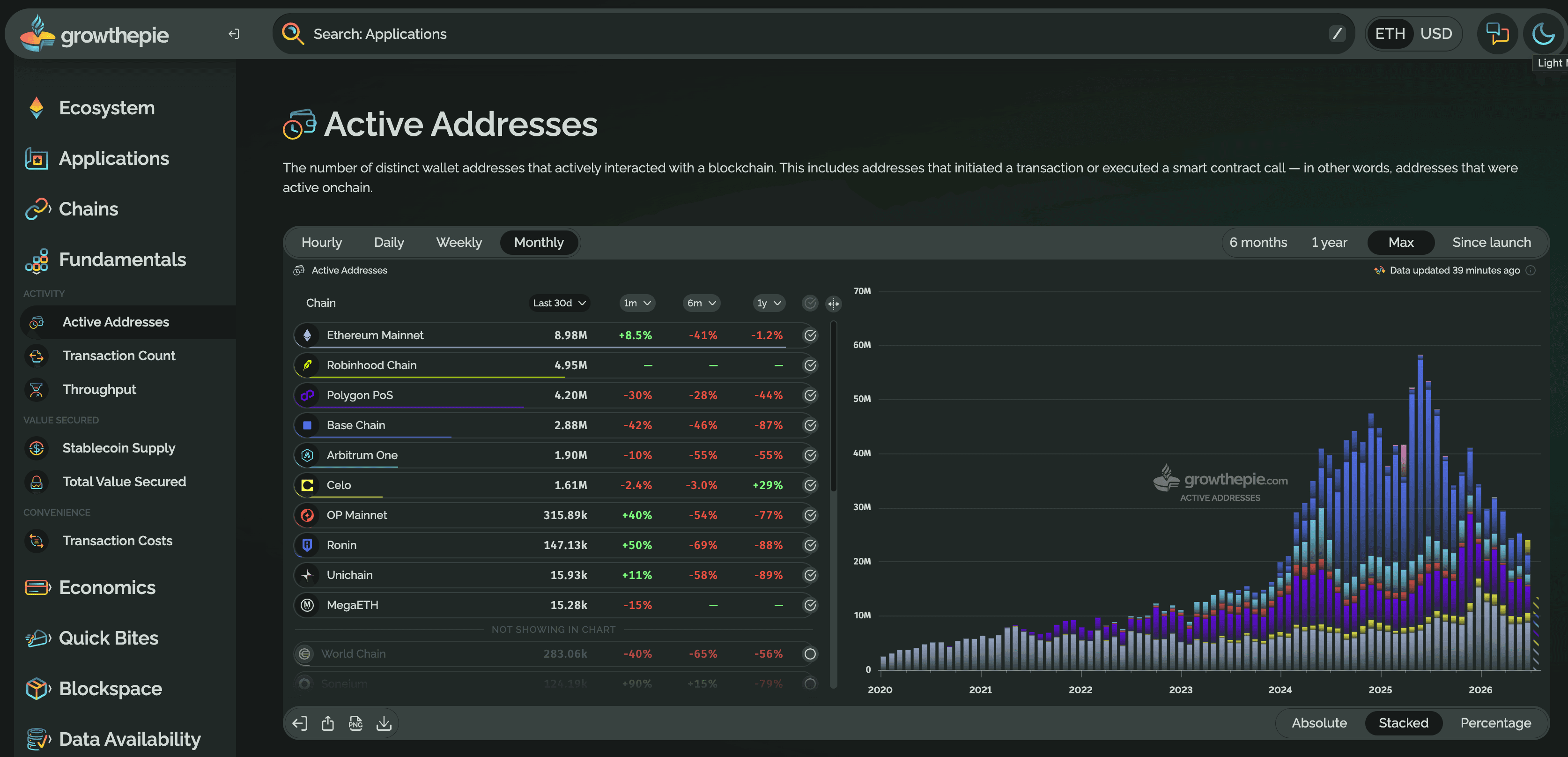Image resolution: width=1568 pixels, height=757 pixels.
Task: Uncheck Polygon PoS from chart
Action: tap(810, 395)
